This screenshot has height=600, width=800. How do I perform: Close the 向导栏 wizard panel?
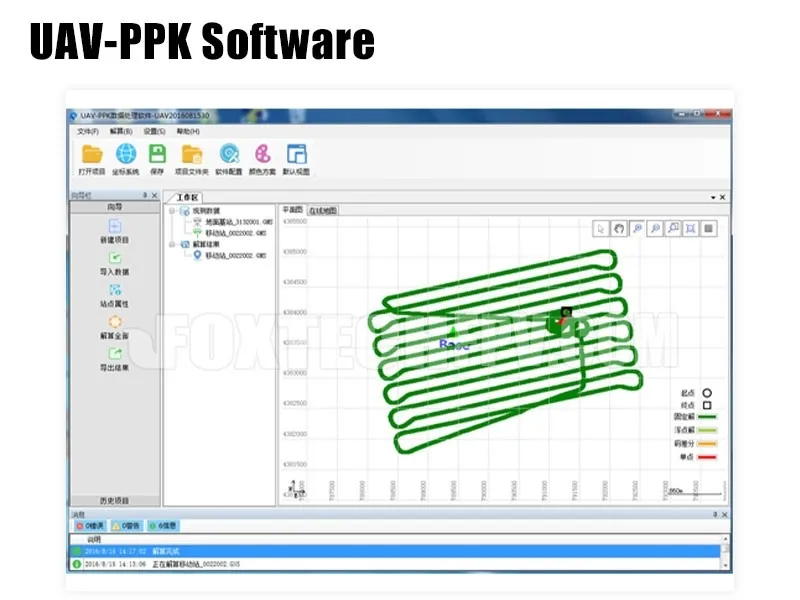[155, 195]
